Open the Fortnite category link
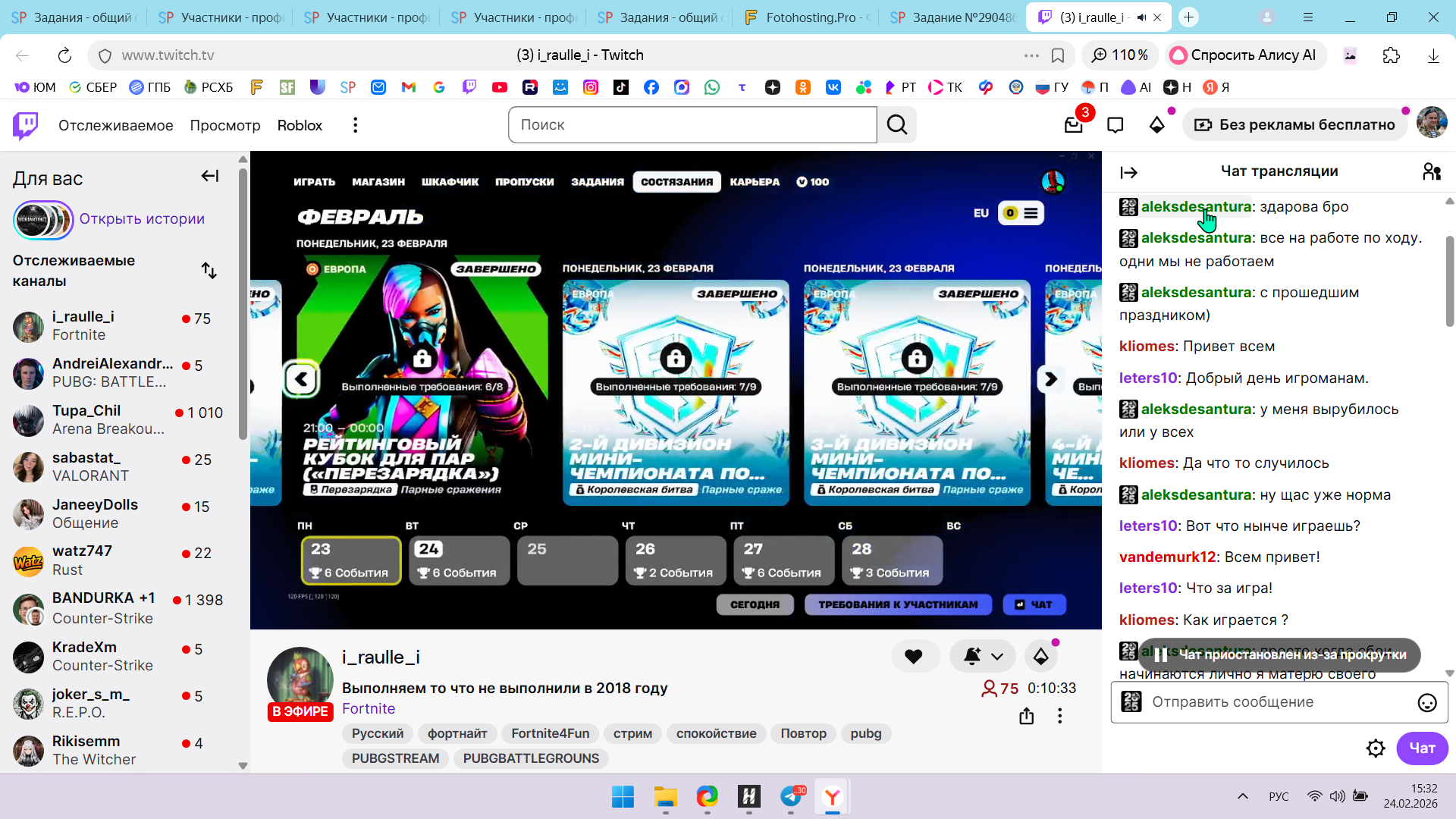The width and height of the screenshot is (1456, 819). [368, 709]
